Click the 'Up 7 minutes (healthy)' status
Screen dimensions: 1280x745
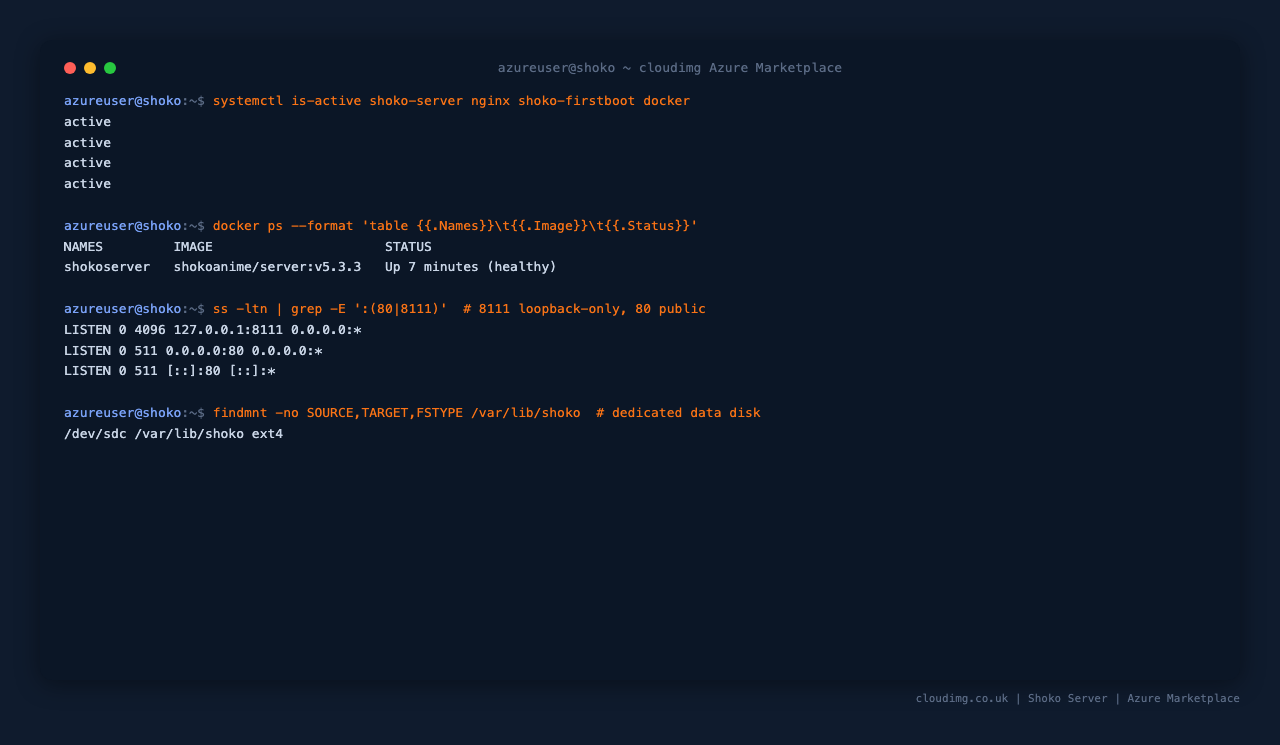pos(471,267)
